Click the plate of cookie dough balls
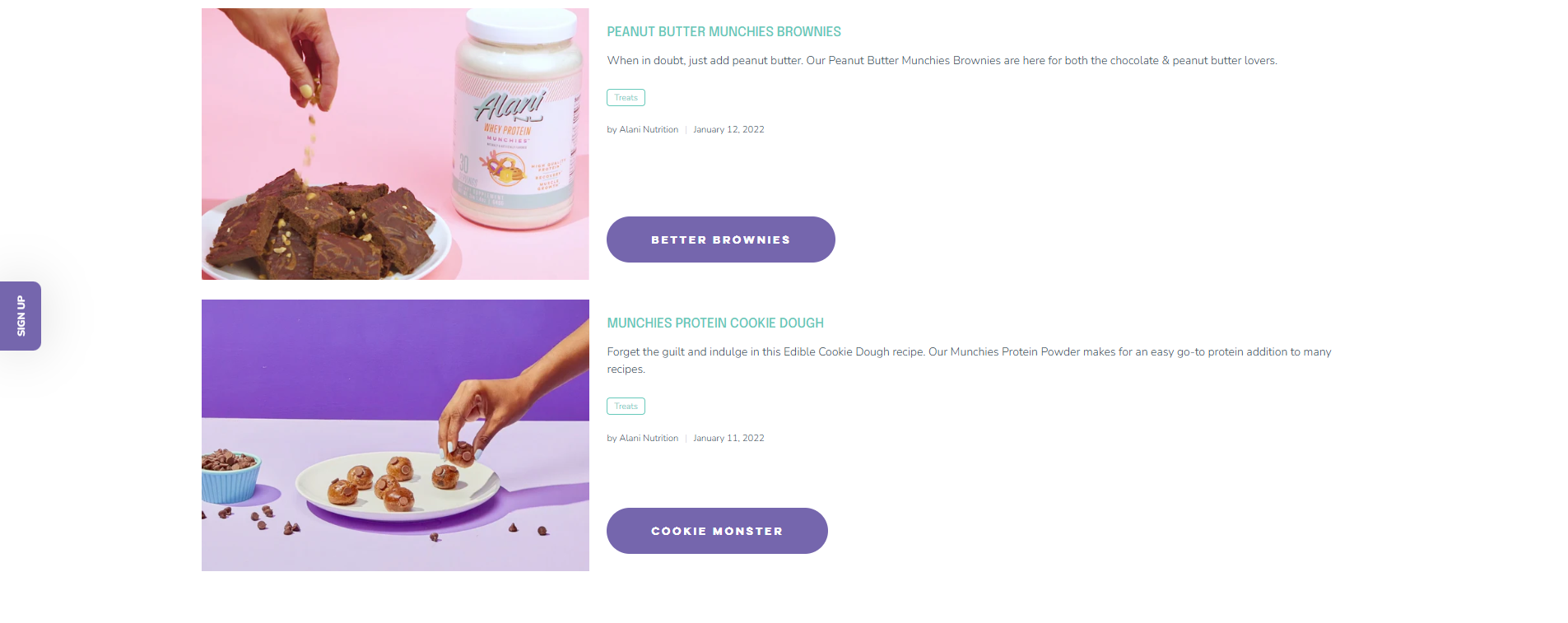 coord(398,486)
